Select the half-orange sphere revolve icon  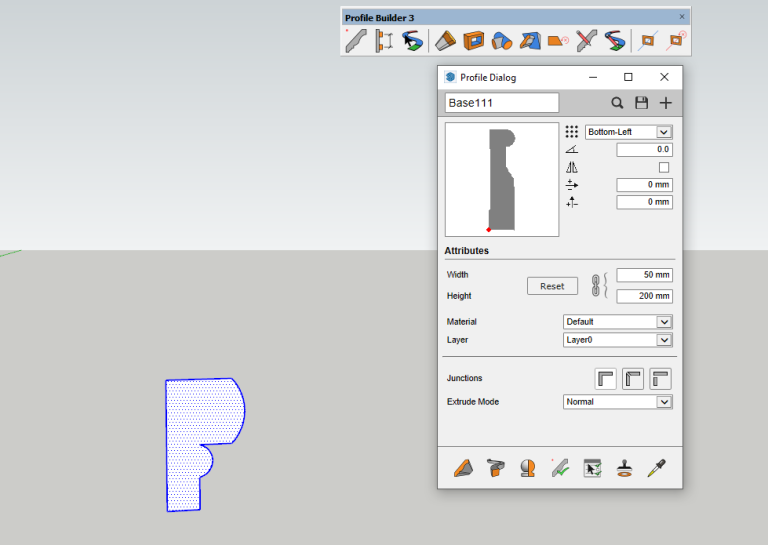(x=528, y=468)
